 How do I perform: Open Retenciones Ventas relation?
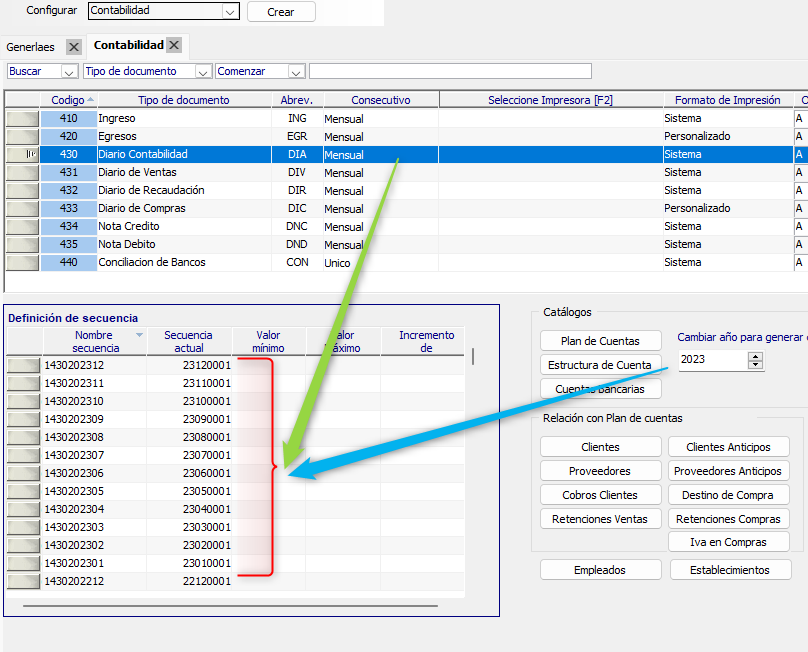[x=600, y=518]
